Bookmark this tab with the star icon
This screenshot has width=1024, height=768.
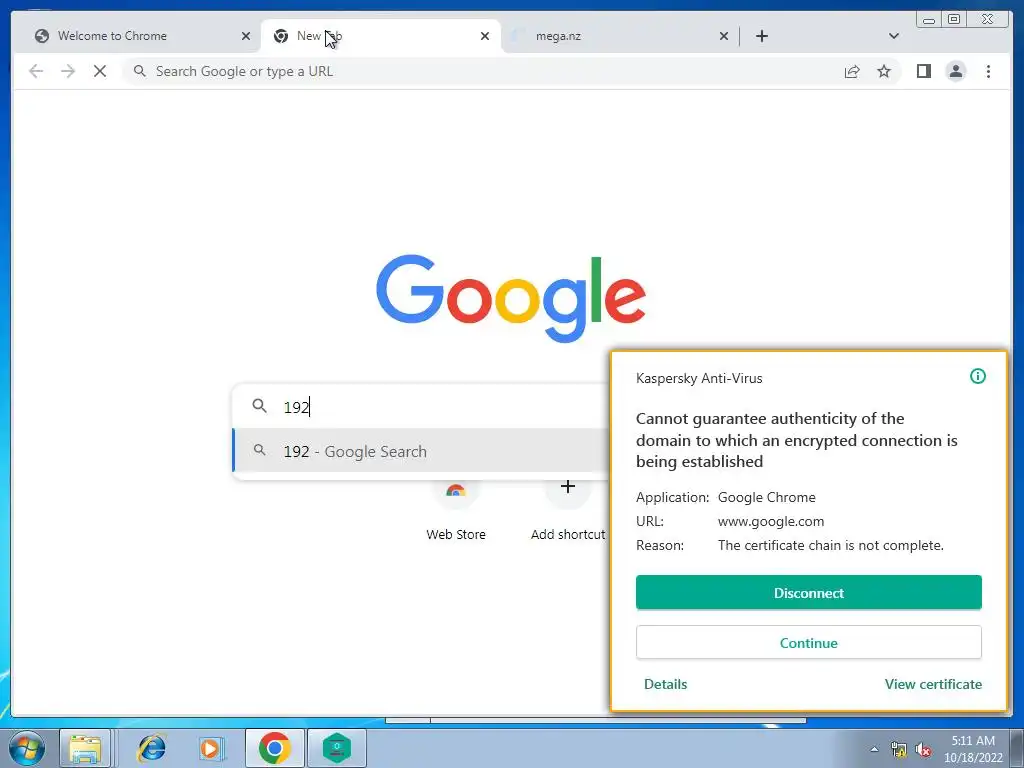pos(884,71)
